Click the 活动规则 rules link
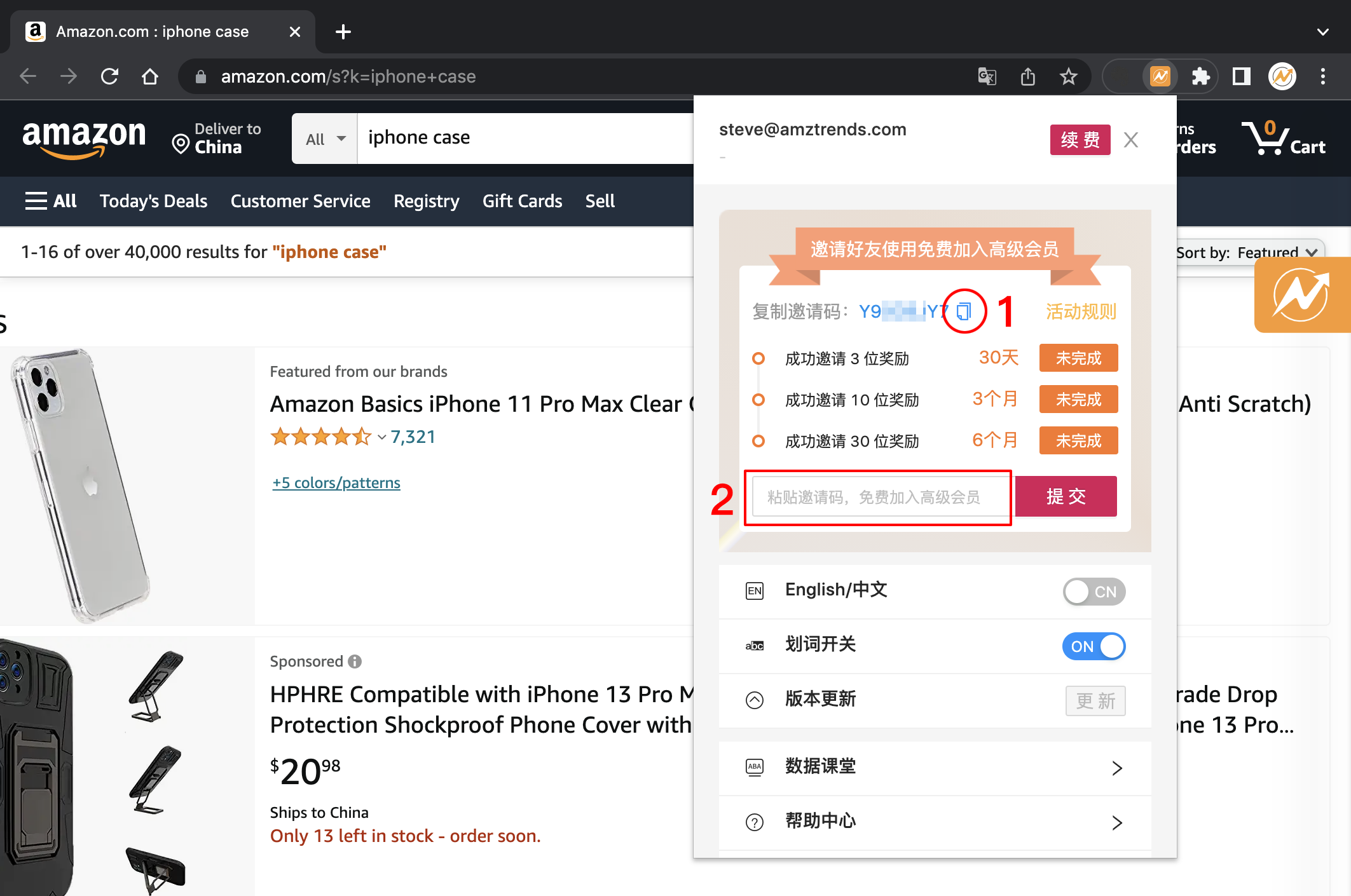The width and height of the screenshot is (1351, 896). (1081, 311)
